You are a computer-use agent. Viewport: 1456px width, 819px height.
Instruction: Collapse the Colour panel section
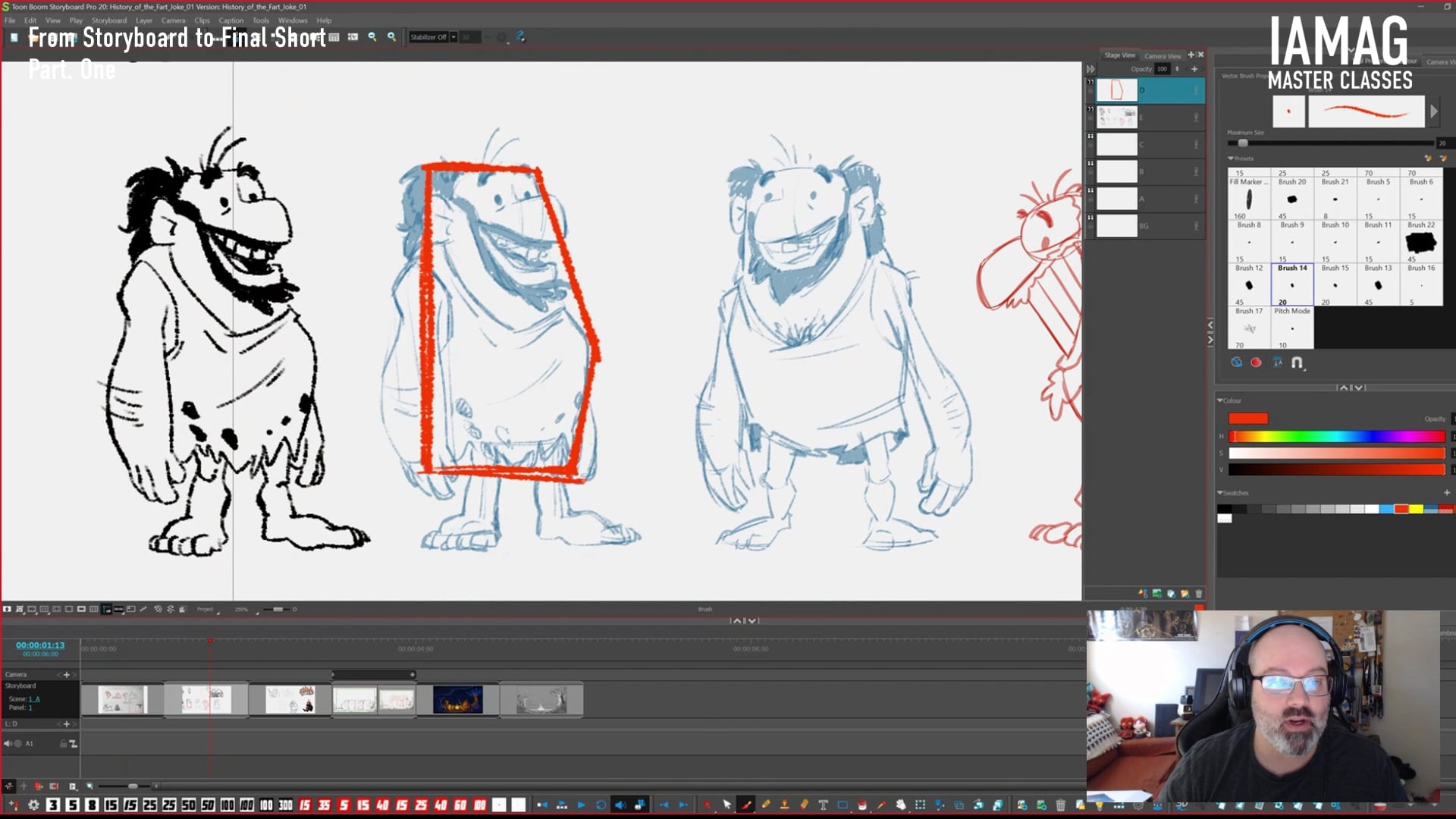coord(1220,400)
